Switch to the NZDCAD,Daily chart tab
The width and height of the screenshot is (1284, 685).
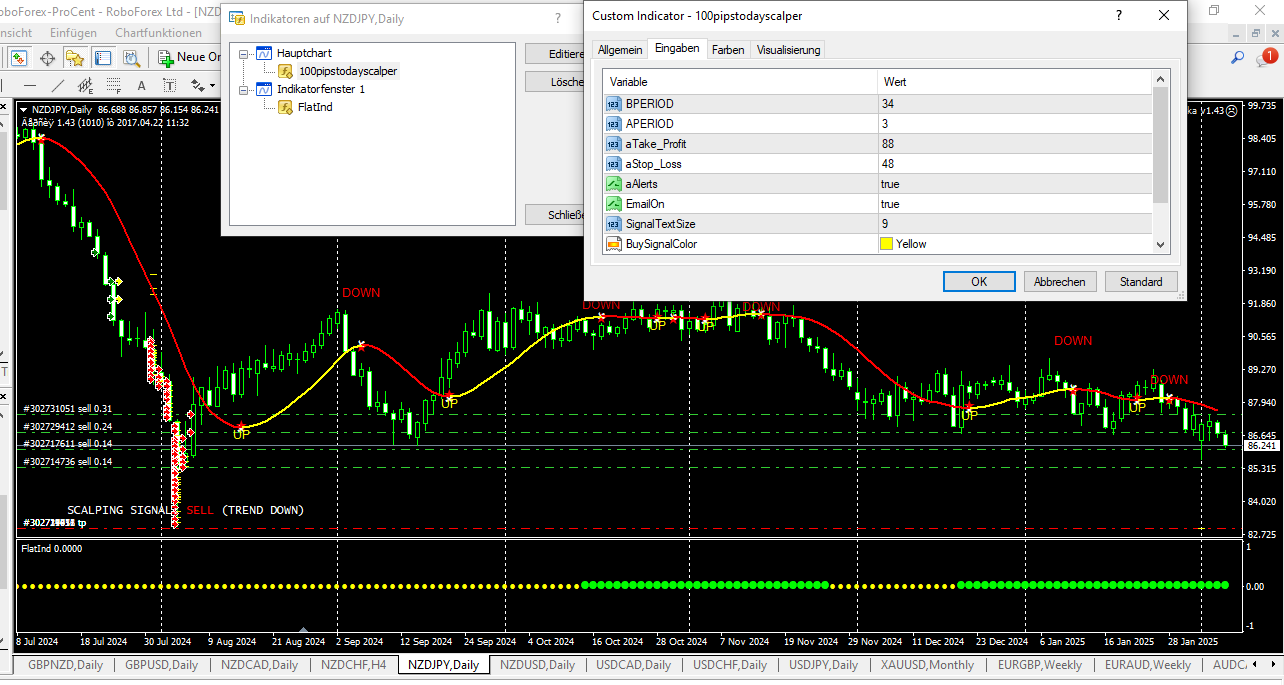(259, 665)
